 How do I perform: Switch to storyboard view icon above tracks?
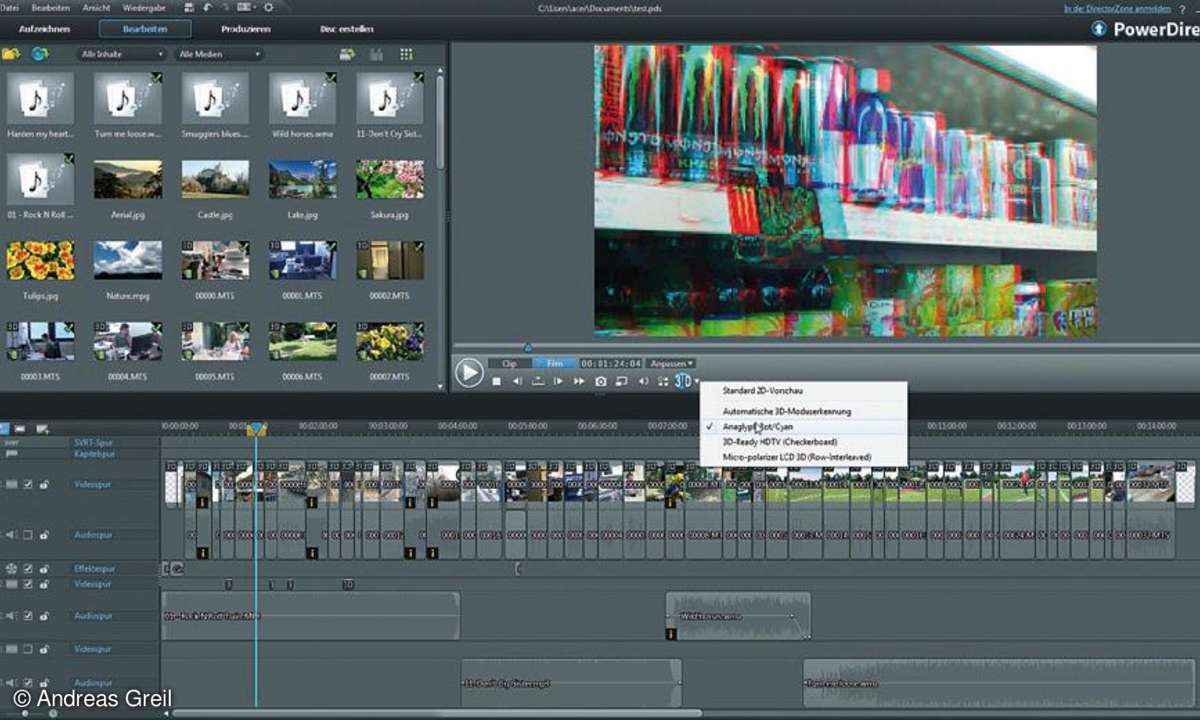coord(19,428)
